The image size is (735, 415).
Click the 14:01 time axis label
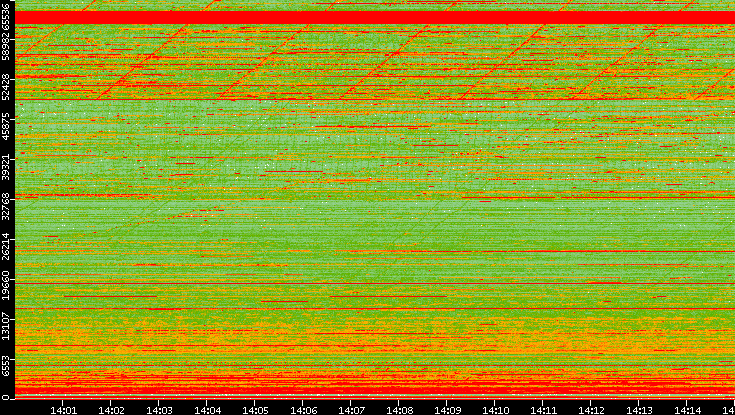[63, 408]
